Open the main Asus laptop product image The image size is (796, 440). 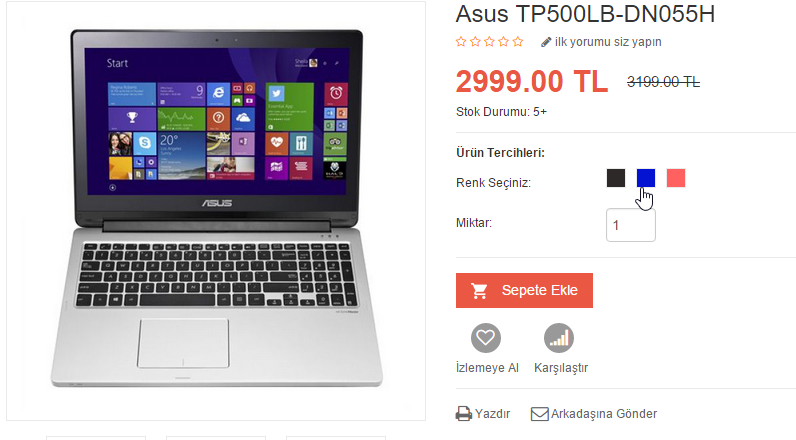216,211
